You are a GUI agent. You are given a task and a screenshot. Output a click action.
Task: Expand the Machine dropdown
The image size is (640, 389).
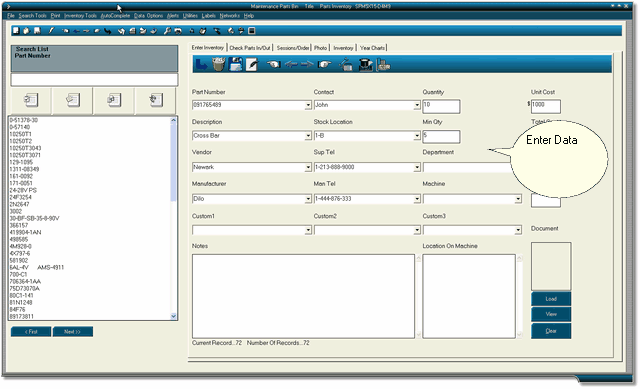click(518, 199)
